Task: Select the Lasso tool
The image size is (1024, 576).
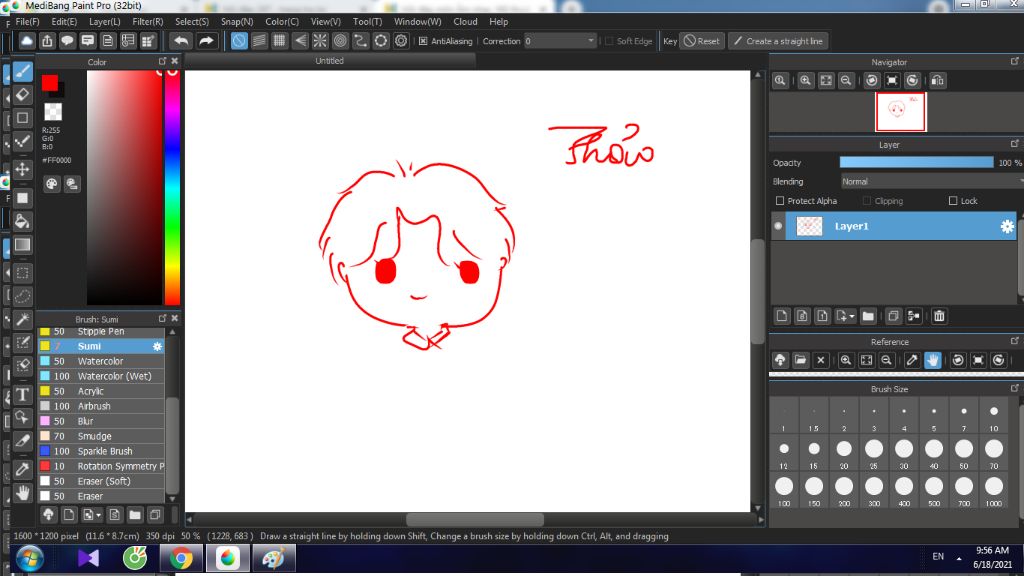Action: [22, 296]
